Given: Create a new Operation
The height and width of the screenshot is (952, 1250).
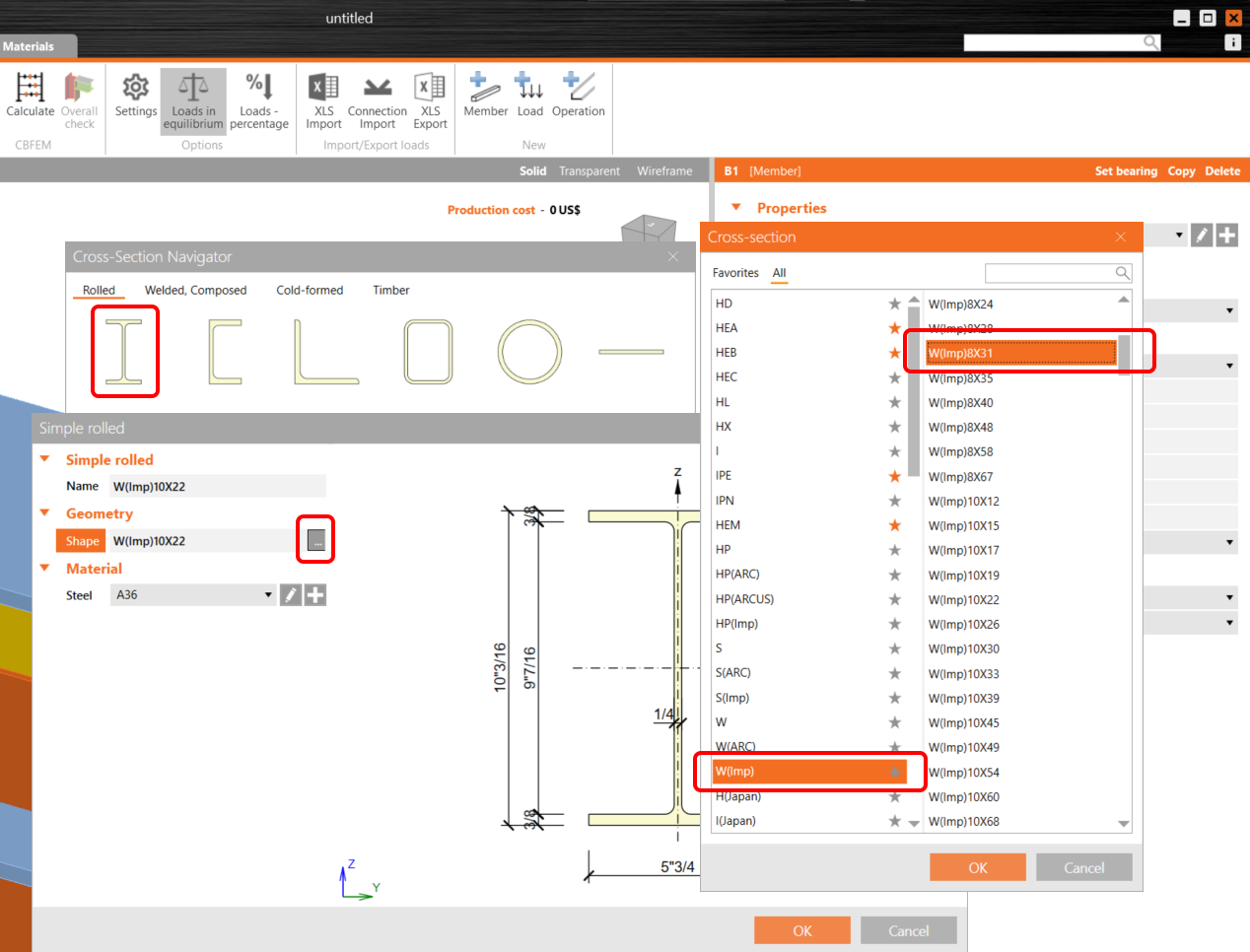Looking at the screenshot, I should tap(578, 94).
